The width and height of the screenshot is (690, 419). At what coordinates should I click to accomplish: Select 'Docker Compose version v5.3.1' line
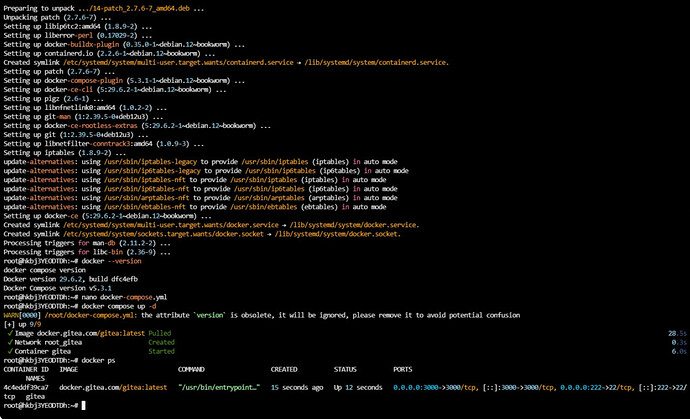click(x=58, y=288)
